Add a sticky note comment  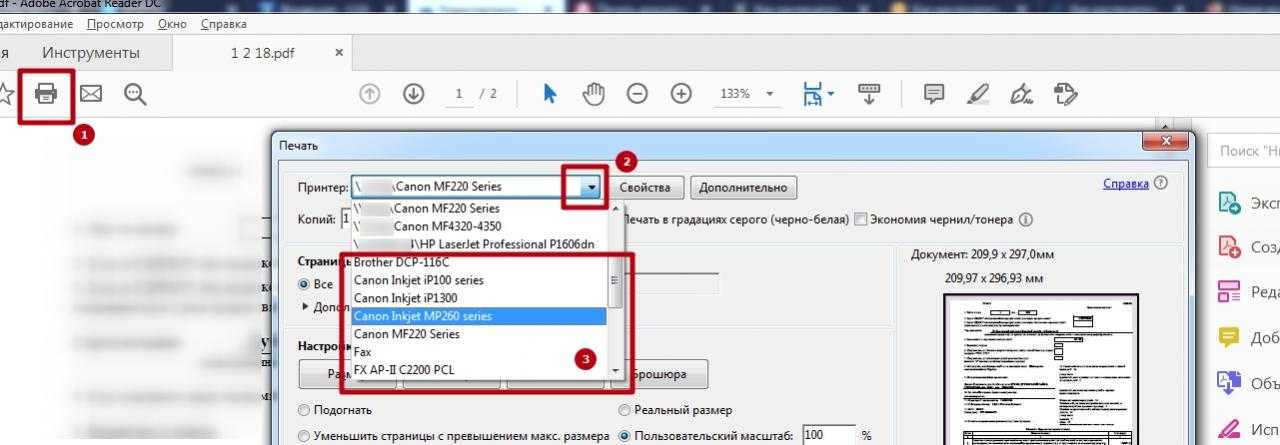(934, 94)
